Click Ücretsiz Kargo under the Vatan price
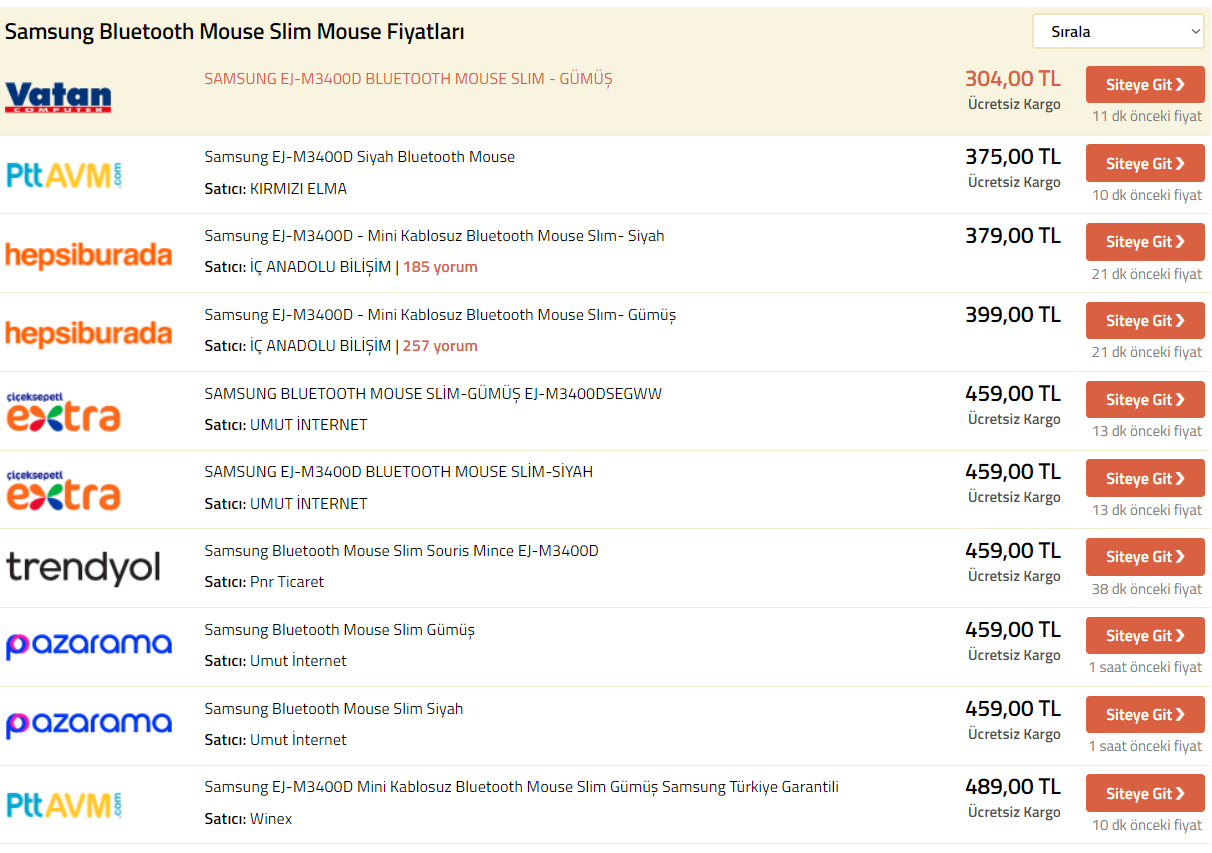The height and width of the screenshot is (853, 1212). pyautogui.click(x=1014, y=104)
